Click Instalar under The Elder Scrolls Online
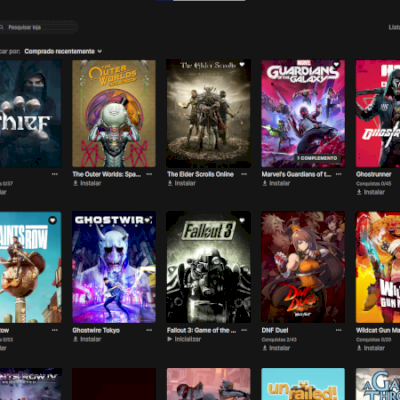The image size is (400, 400). pyautogui.click(x=181, y=183)
